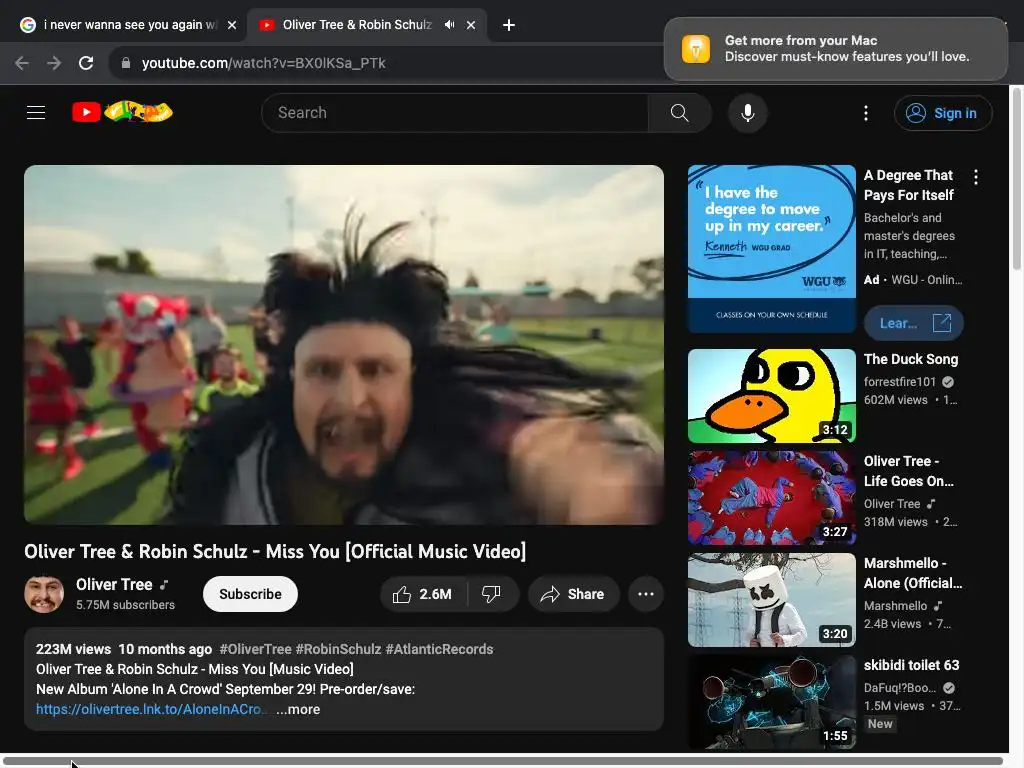The width and height of the screenshot is (1024, 768).
Task: Subscribe to Oliver Tree channel
Action: click(250, 594)
